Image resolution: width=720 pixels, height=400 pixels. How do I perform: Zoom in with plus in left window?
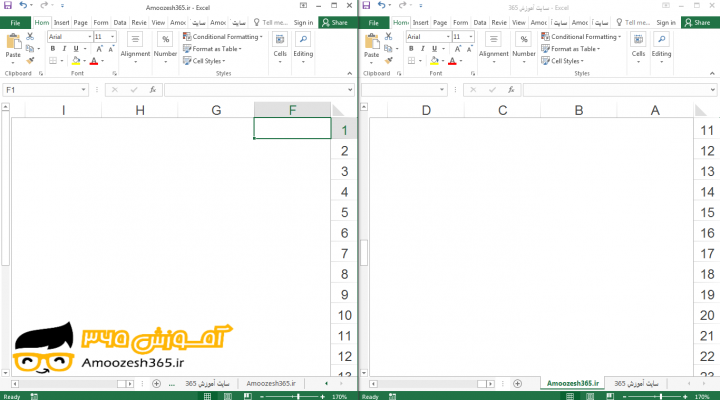click(322, 396)
